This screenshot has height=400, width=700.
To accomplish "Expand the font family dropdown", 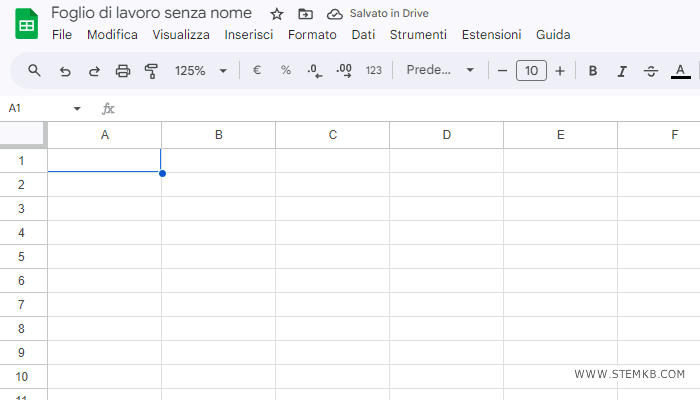I will [x=441, y=71].
